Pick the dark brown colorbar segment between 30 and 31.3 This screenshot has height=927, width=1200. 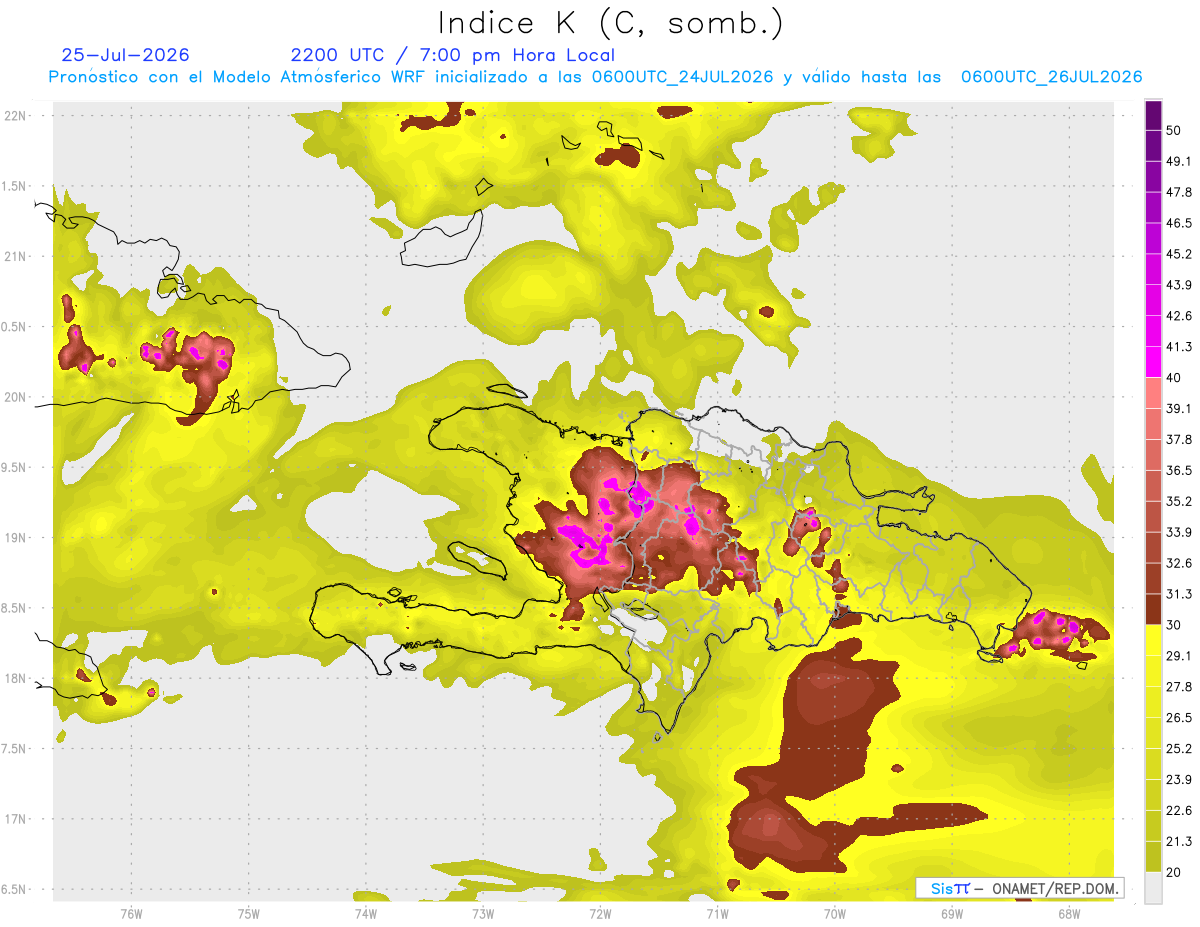pos(1153,609)
